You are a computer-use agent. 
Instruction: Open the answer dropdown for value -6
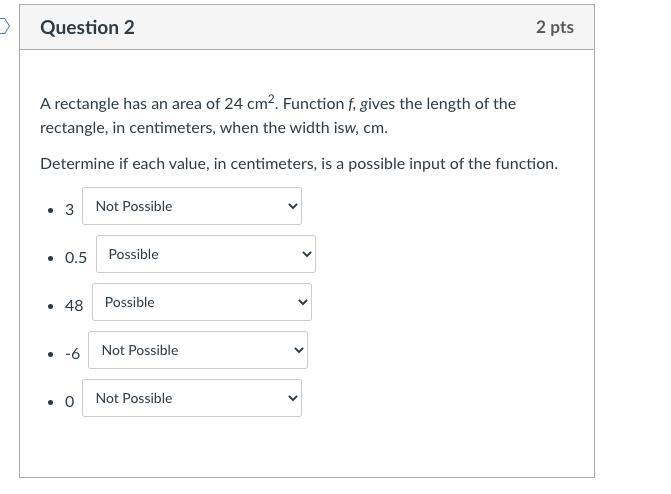197,350
